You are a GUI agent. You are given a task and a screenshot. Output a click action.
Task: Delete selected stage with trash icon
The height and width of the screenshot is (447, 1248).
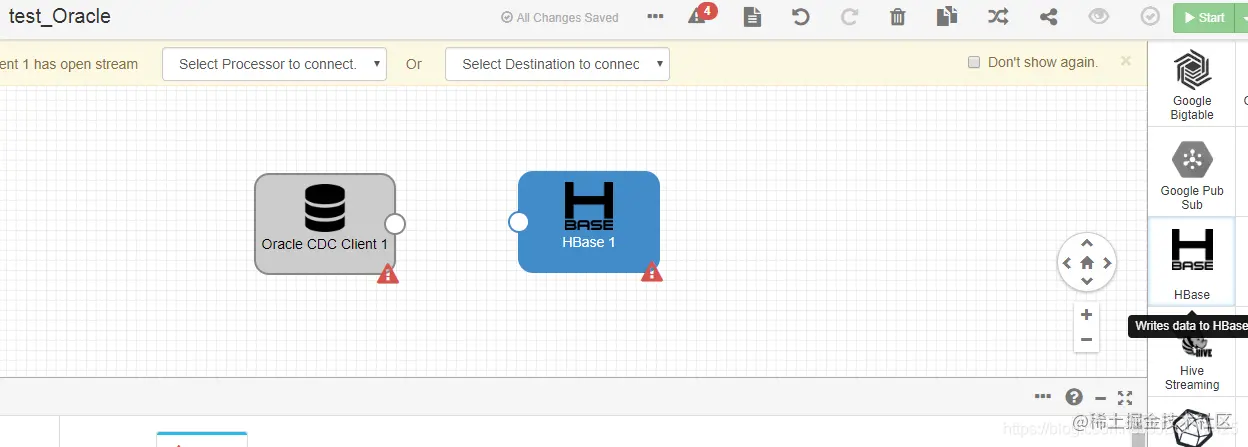[x=898, y=17]
